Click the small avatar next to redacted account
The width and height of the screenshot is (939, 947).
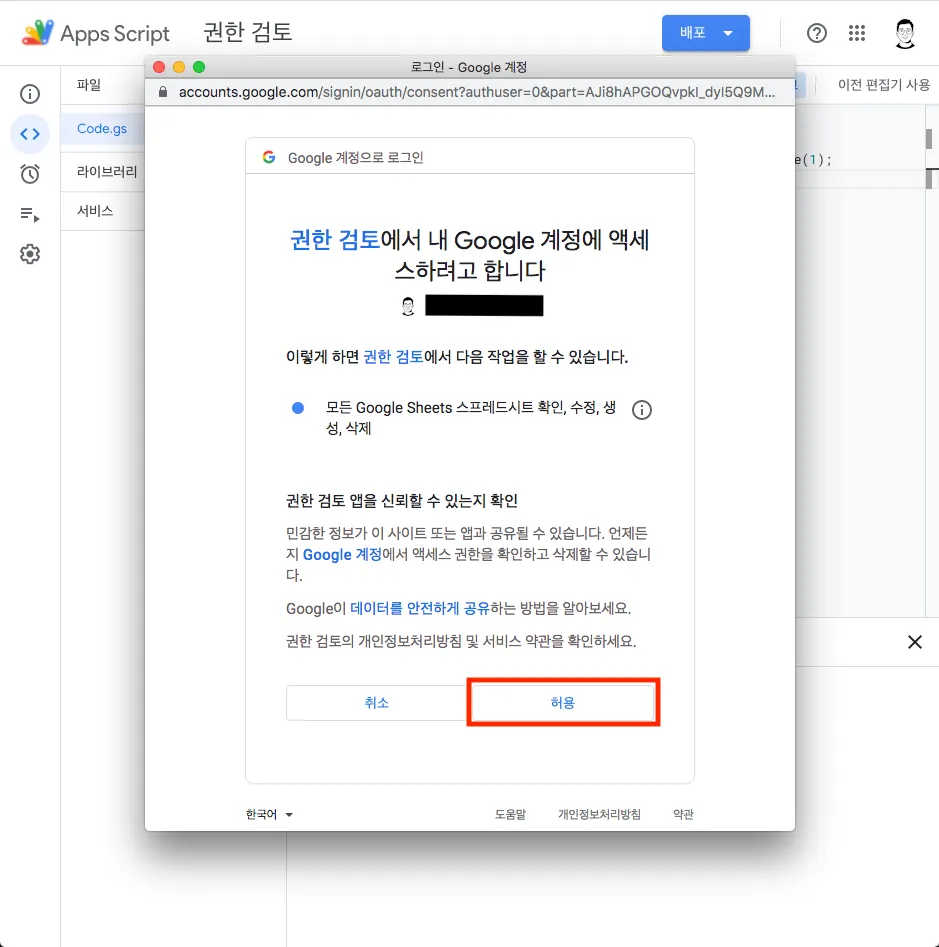coord(408,306)
